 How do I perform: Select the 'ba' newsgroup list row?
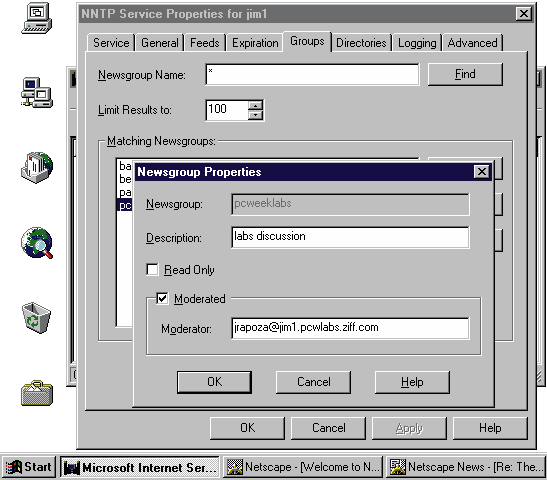click(125, 166)
